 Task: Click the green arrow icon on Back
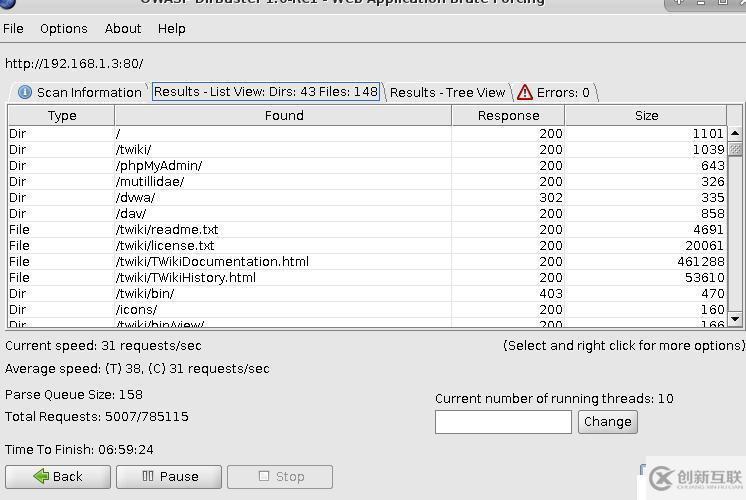click(41, 476)
